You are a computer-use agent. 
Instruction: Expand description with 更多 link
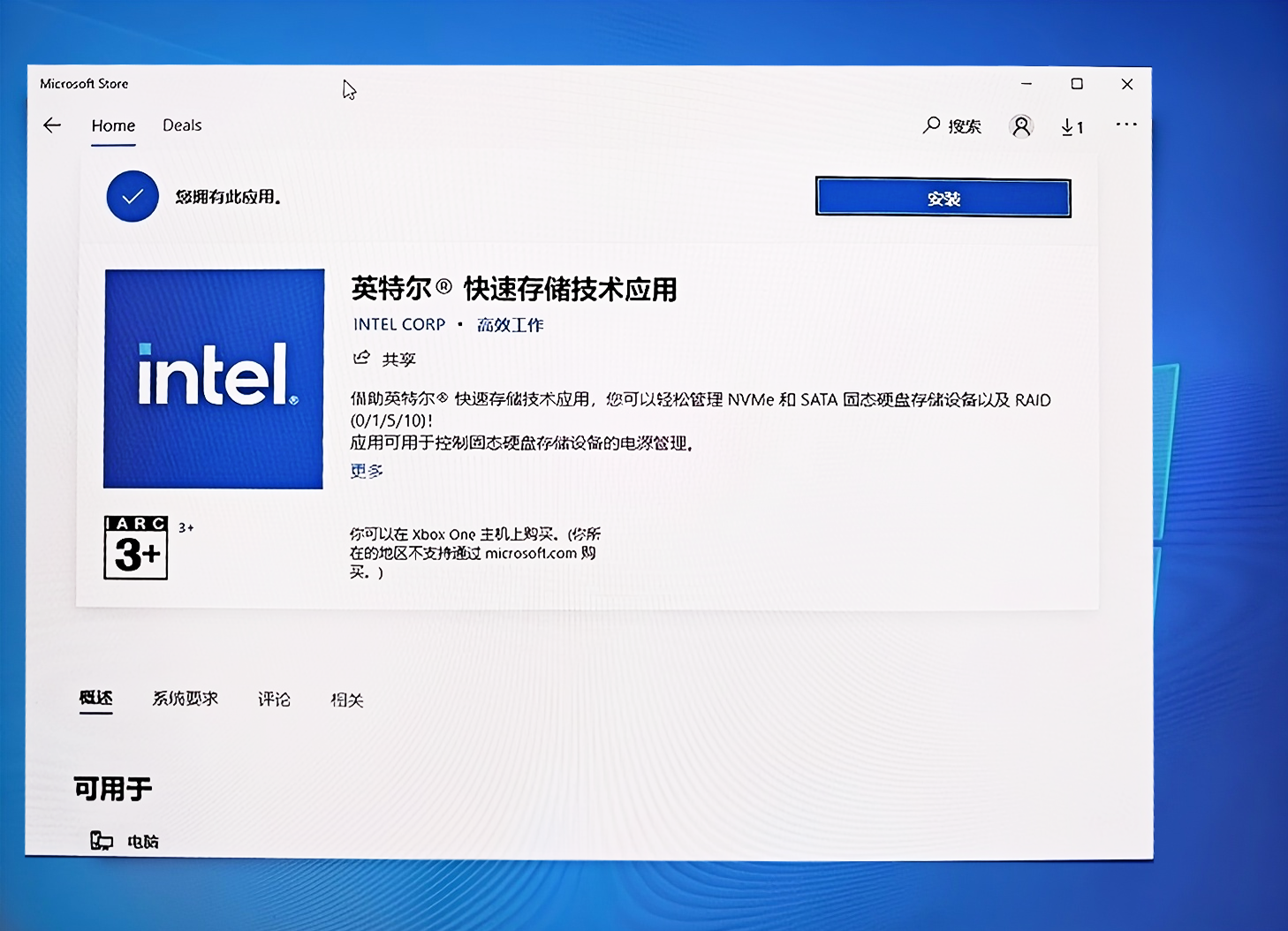pyautogui.click(x=367, y=471)
